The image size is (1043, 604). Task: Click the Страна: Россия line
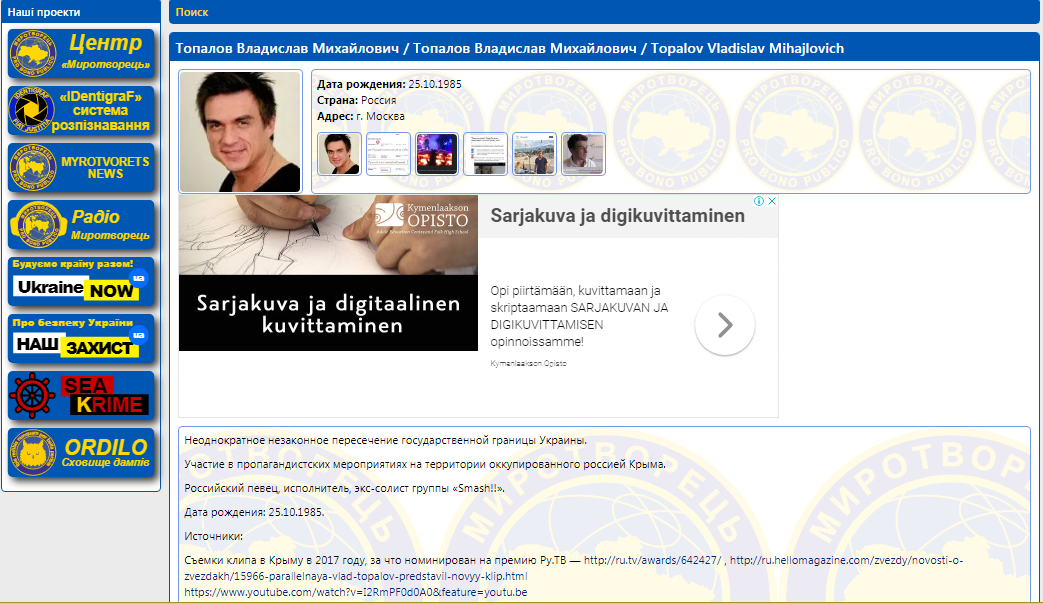tap(357, 100)
